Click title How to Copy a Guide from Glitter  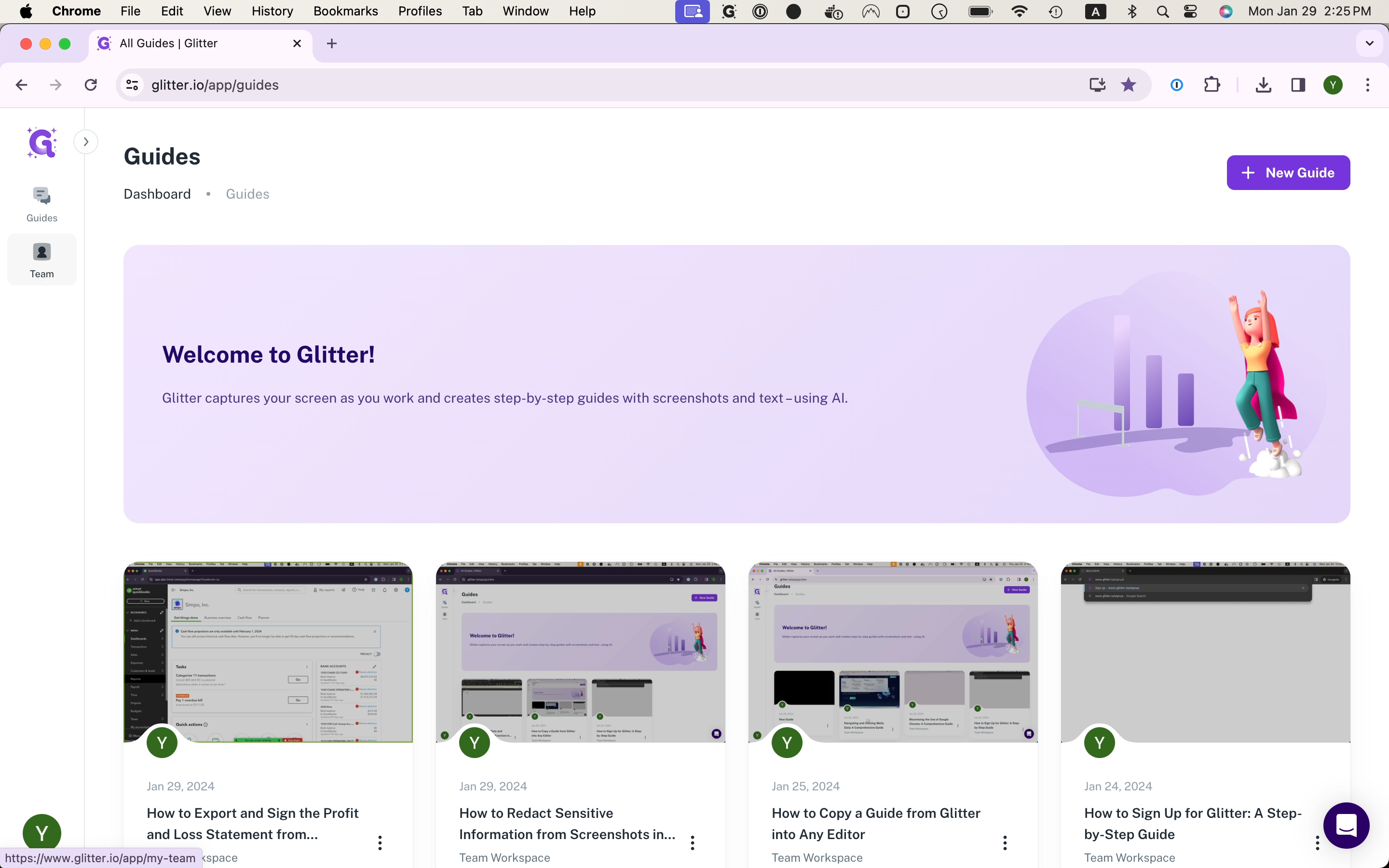(876, 823)
